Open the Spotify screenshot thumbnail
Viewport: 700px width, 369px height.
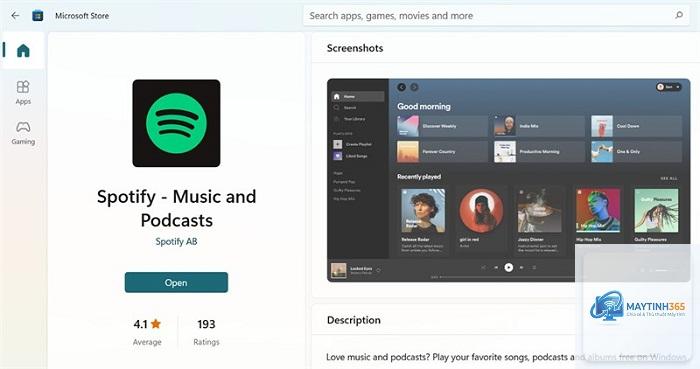point(508,180)
